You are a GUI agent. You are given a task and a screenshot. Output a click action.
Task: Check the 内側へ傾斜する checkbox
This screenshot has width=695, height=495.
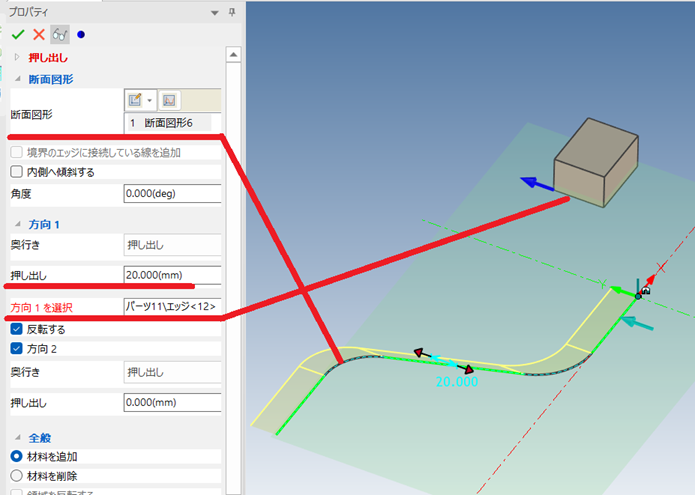tap(17, 172)
